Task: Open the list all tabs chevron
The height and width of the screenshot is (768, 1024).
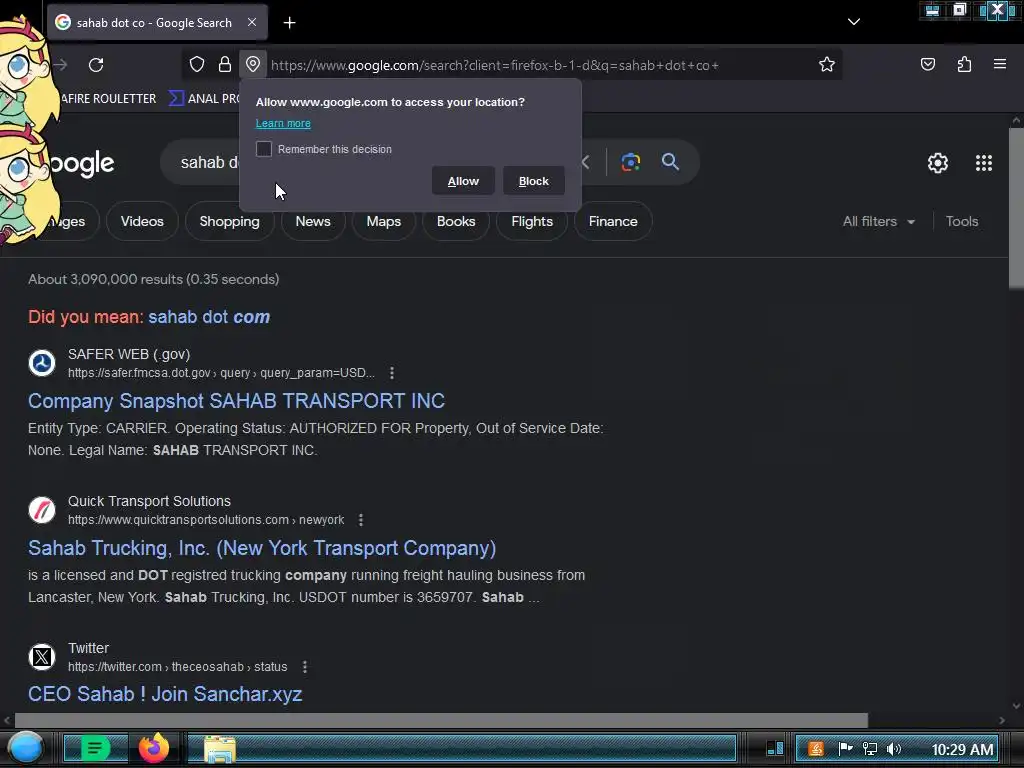Action: 854,22
